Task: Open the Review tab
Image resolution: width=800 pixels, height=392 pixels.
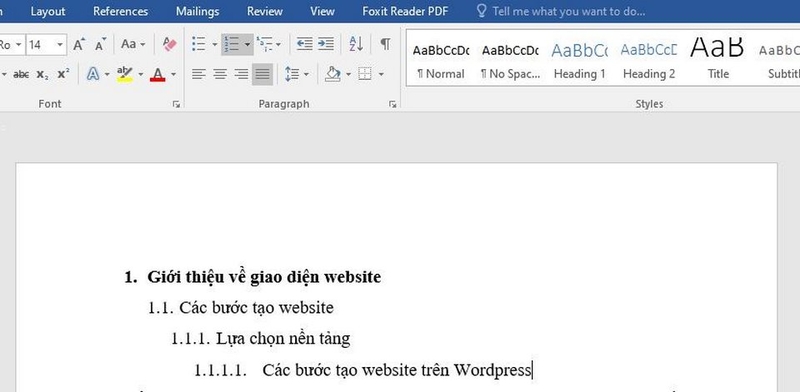Action: 265,11
